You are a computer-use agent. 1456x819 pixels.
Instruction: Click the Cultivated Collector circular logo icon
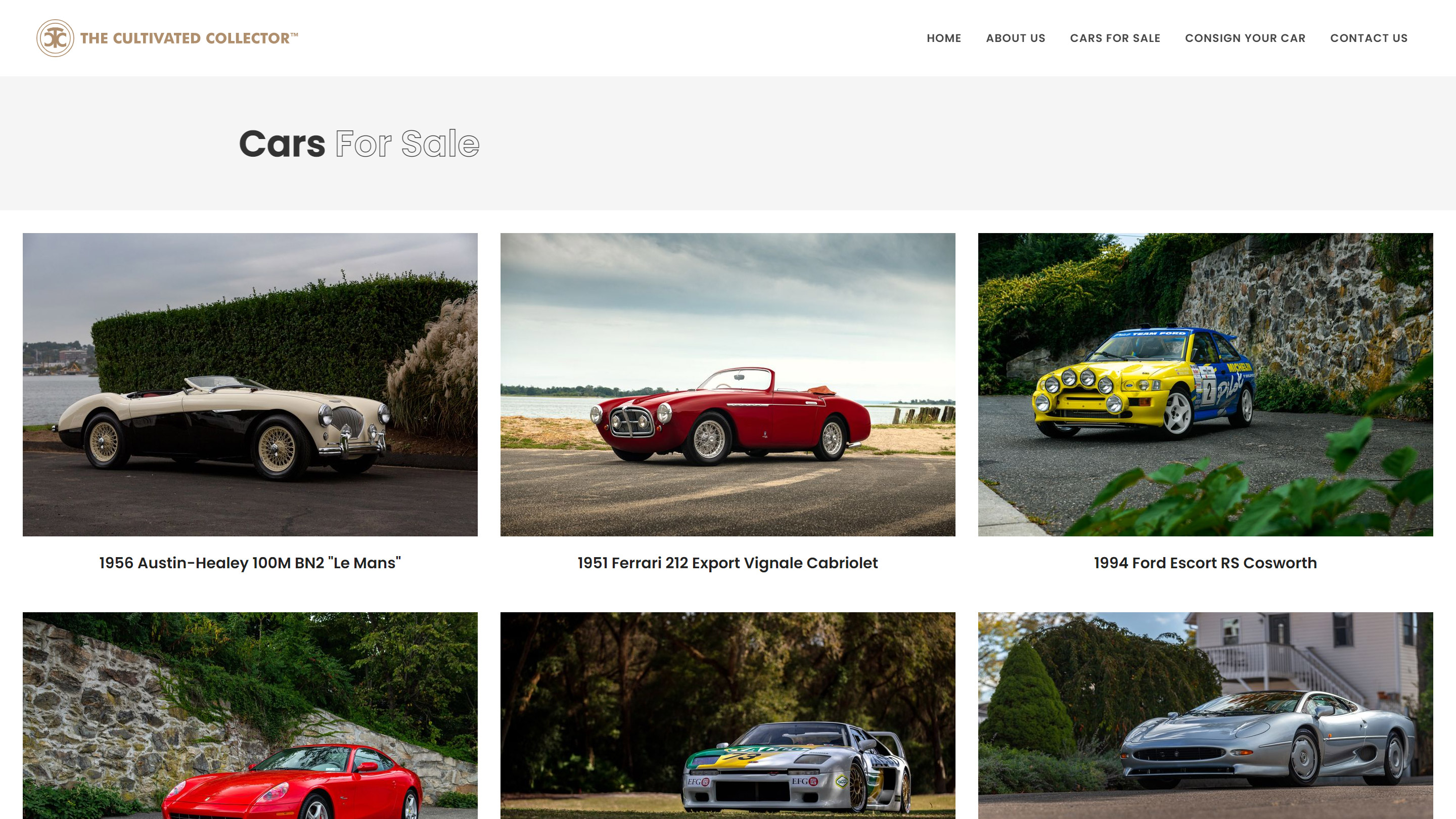pos(55,38)
